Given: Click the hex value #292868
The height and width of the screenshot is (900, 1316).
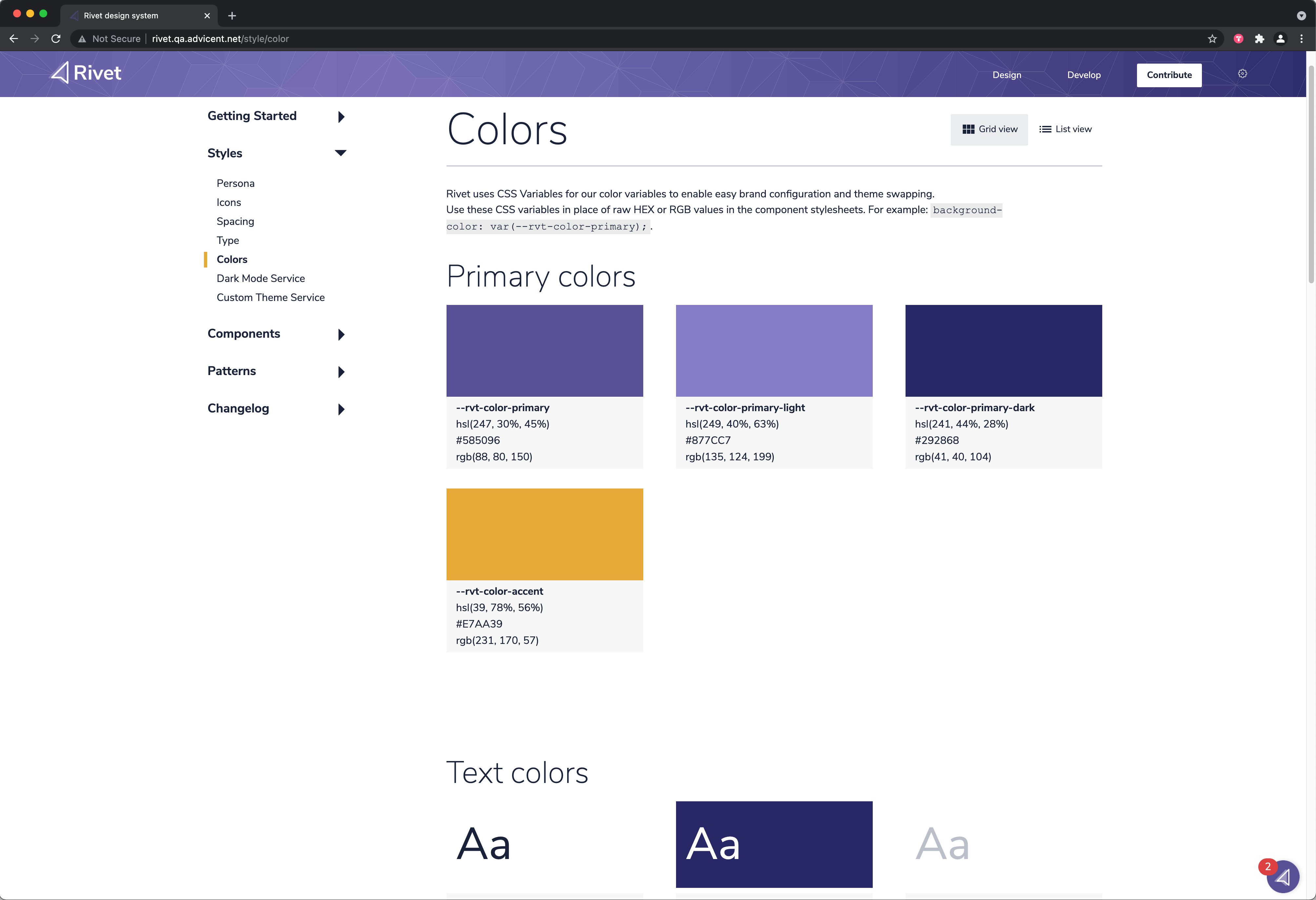Looking at the screenshot, I should (x=937, y=440).
